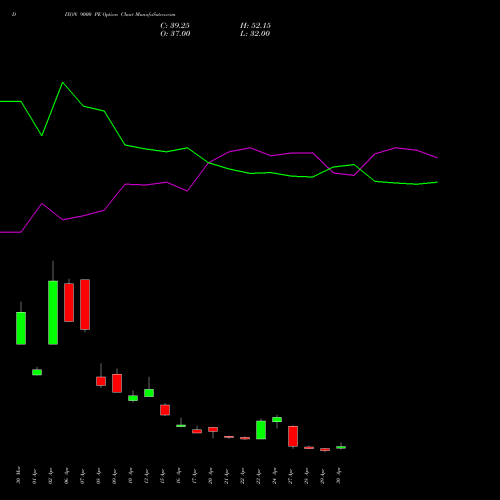Viewport: 500px width, 500px height.
Task: Select the large red candle above 07 Apr
Action: pos(85,304)
